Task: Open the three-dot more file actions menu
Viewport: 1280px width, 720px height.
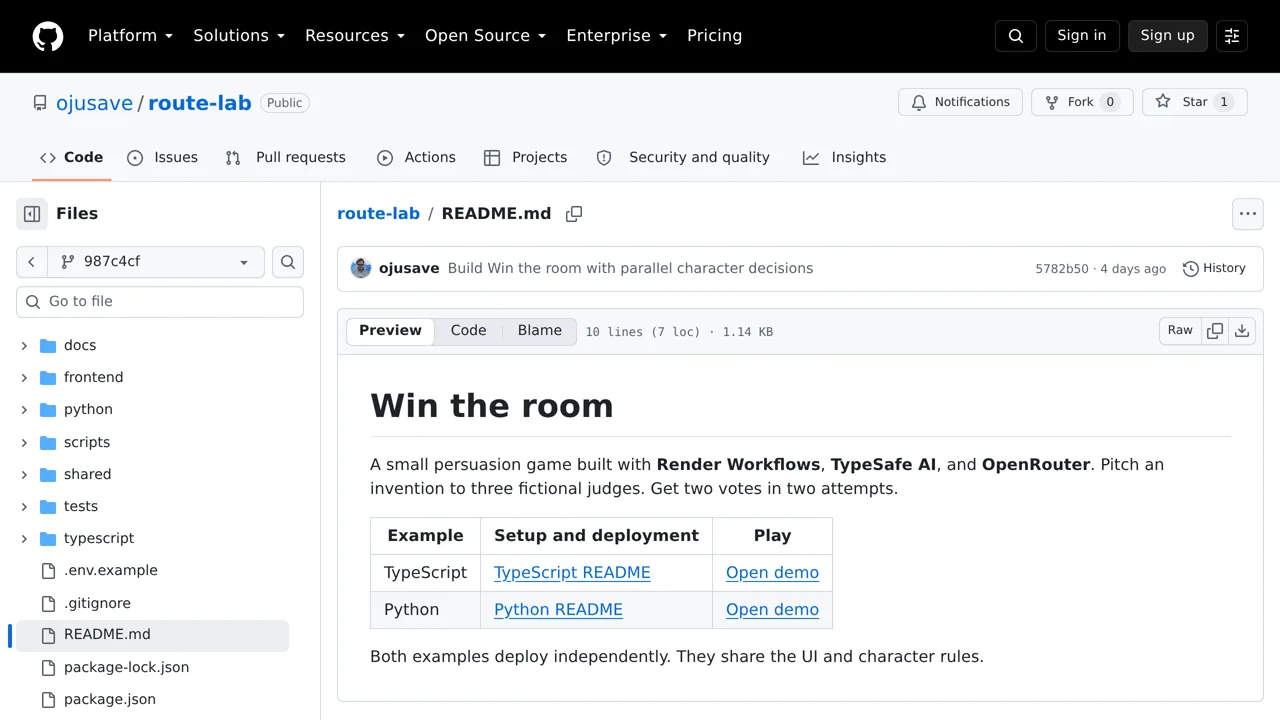Action: pos(1248,214)
